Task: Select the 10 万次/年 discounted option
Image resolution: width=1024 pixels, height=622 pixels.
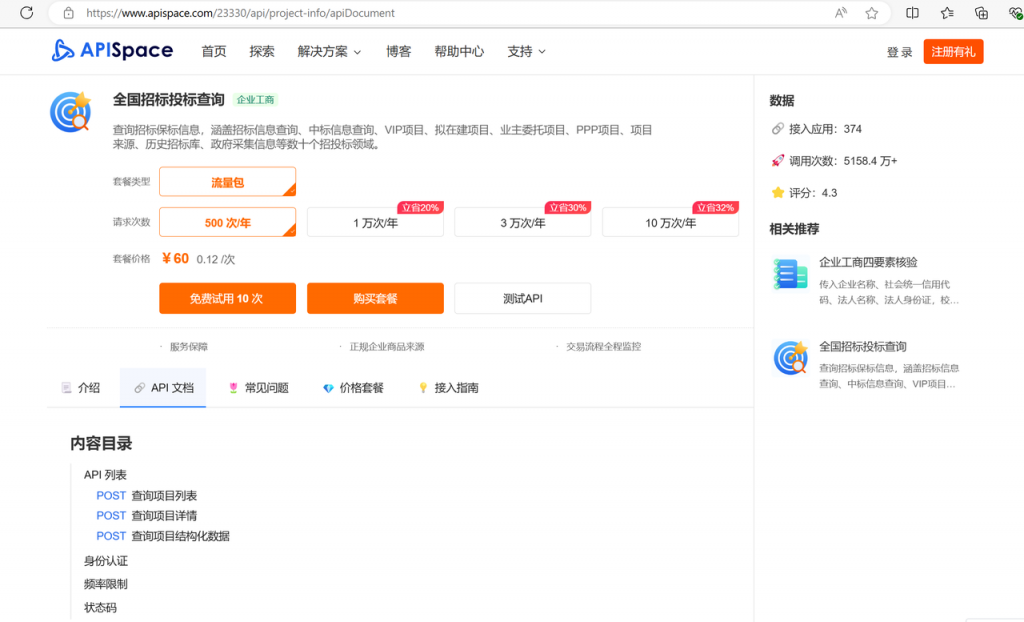Action: [669, 221]
